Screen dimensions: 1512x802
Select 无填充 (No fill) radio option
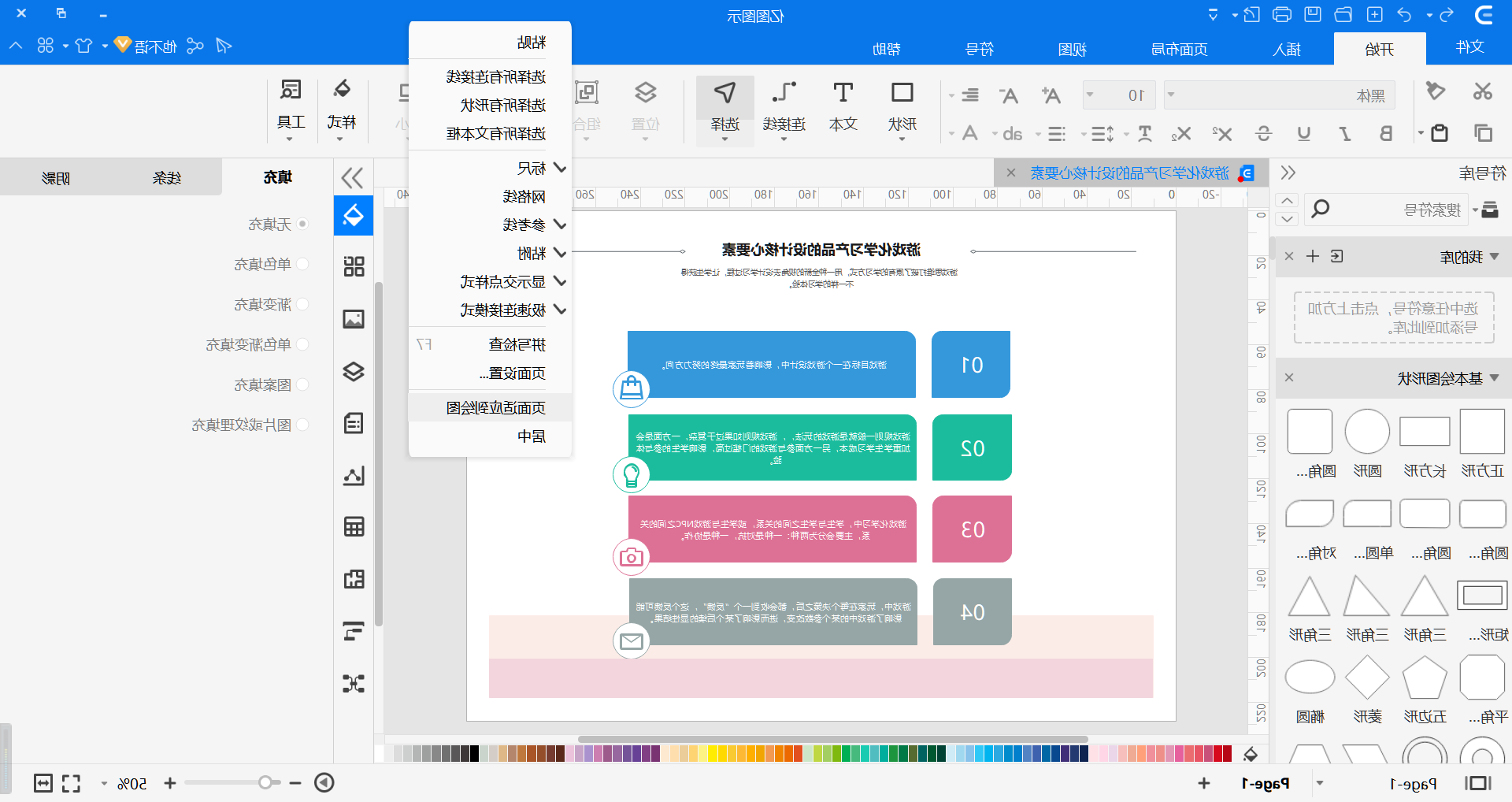302,225
